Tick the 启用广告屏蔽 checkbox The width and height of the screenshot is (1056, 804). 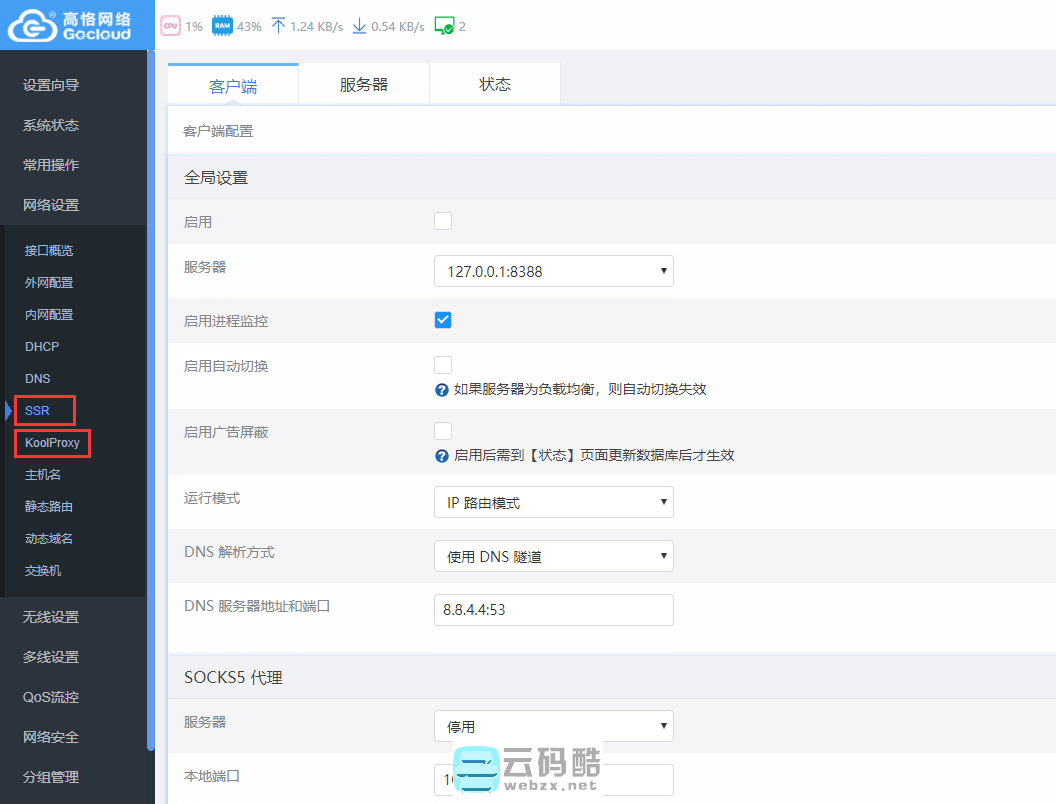(443, 431)
